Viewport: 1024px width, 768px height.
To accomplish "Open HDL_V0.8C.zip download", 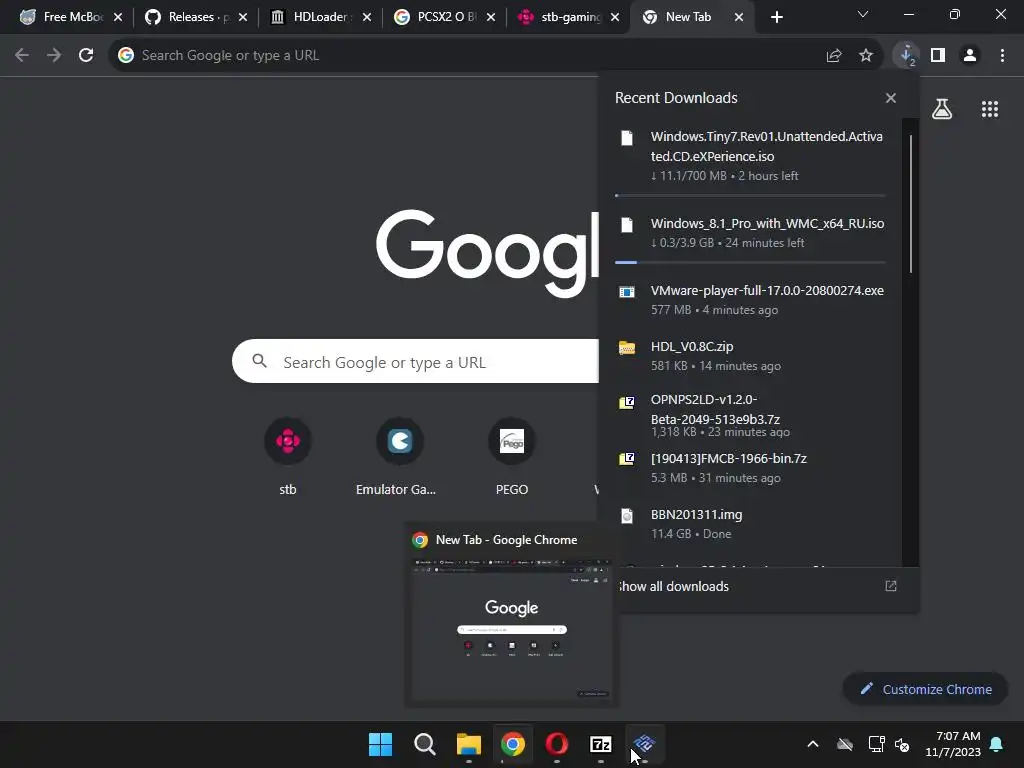I will tap(750, 355).
